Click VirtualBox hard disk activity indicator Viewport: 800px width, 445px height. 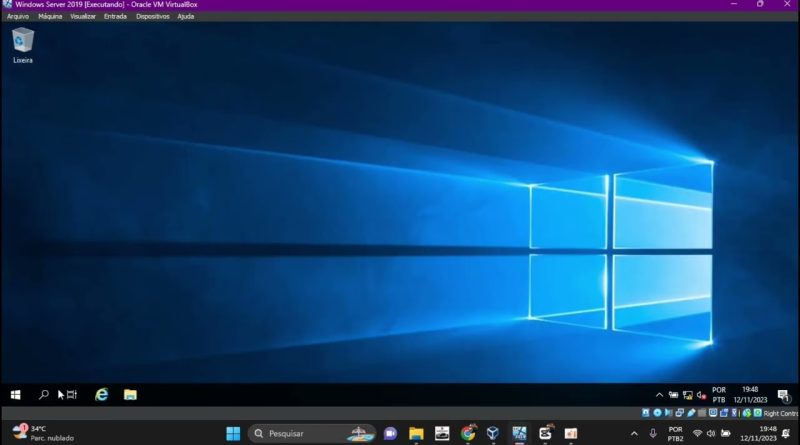(x=645, y=413)
